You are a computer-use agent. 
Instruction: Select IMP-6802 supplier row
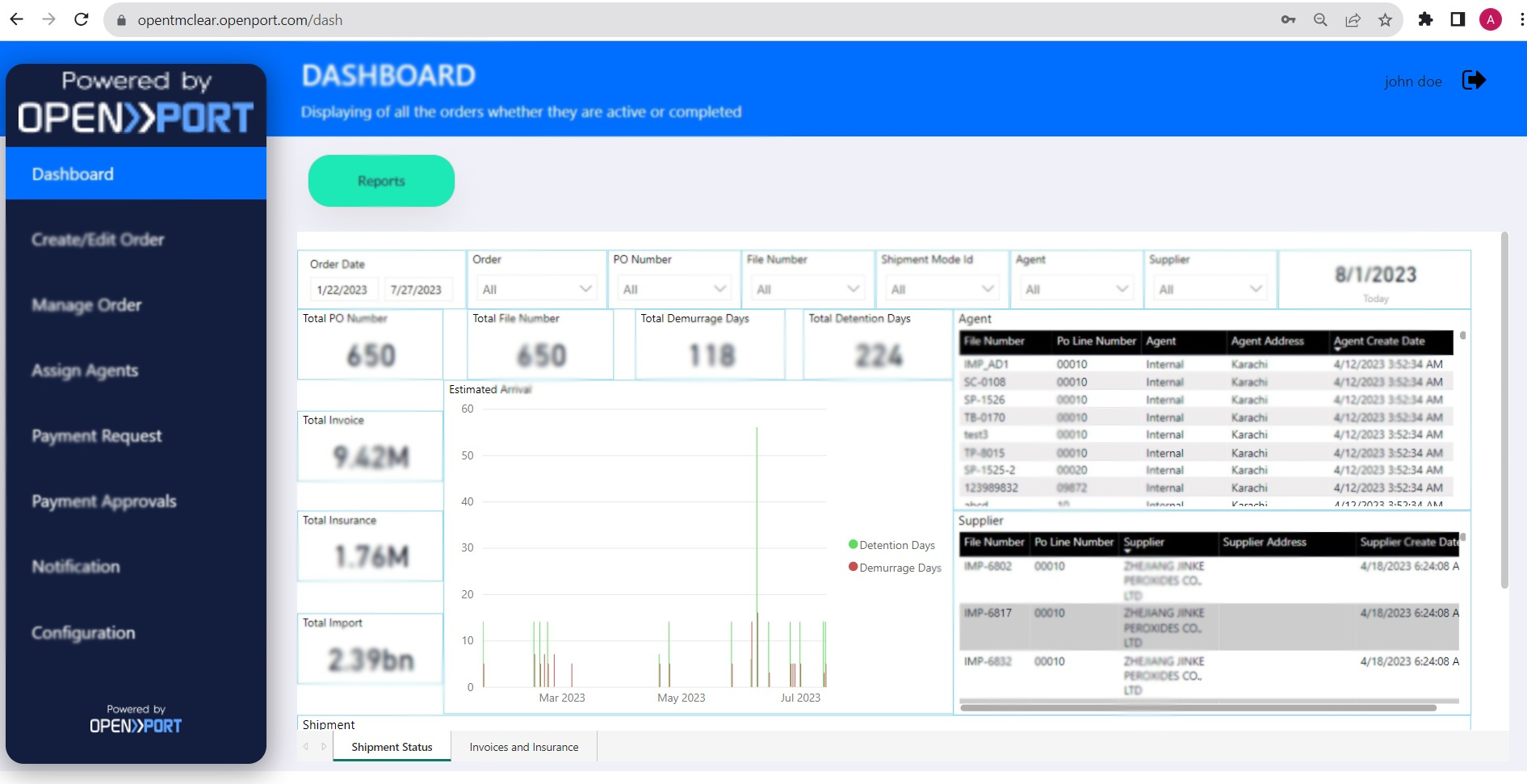click(x=1209, y=581)
